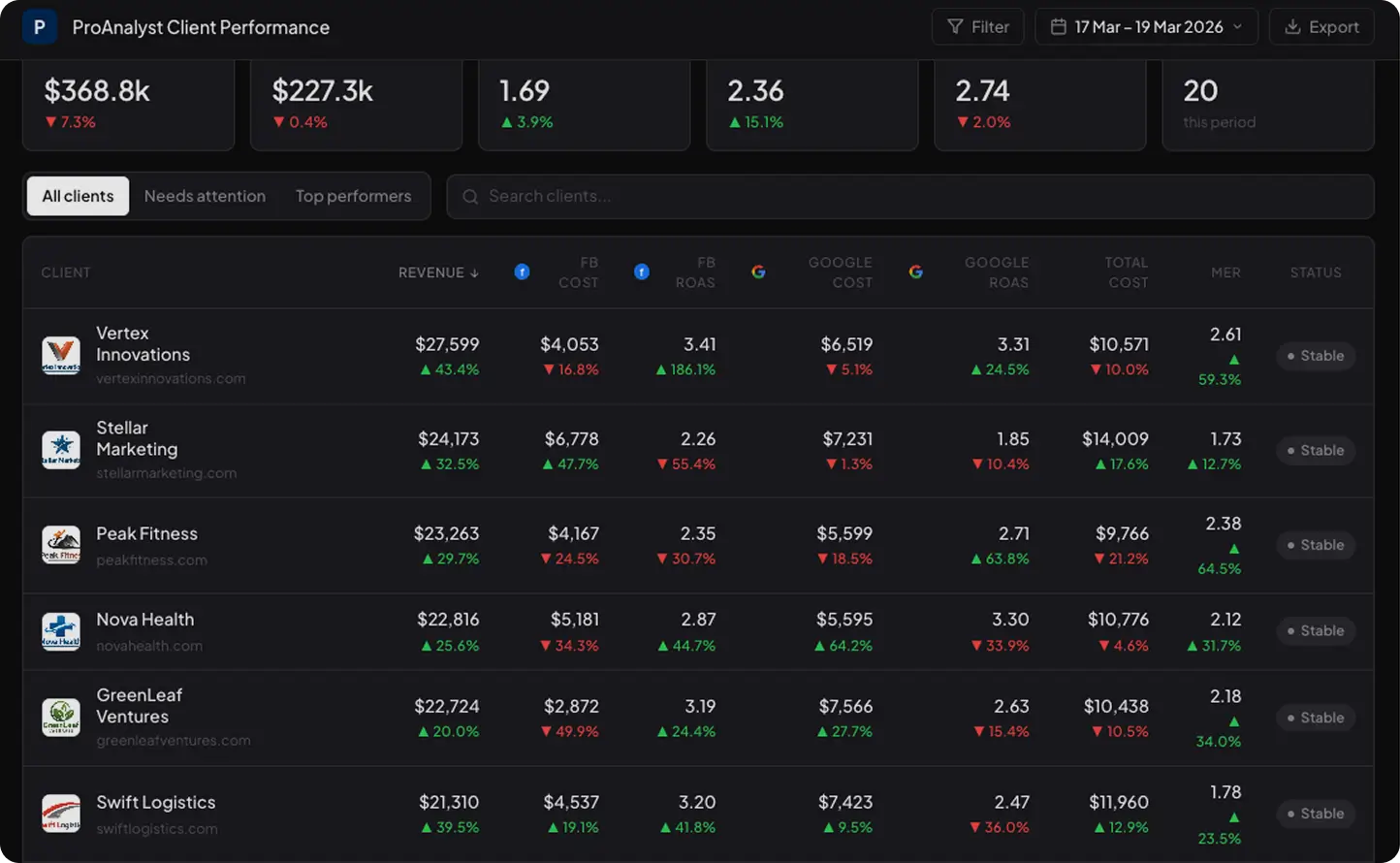Select the All clients tab
This screenshot has width=1400, height=863.
(x=78, y=196)
